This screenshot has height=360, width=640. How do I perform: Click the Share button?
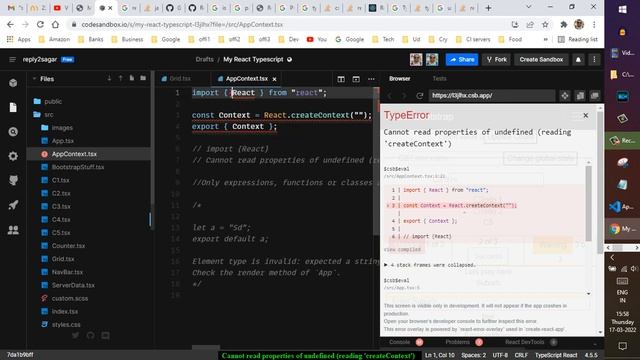pyautogui.click(x=462, y=60)
